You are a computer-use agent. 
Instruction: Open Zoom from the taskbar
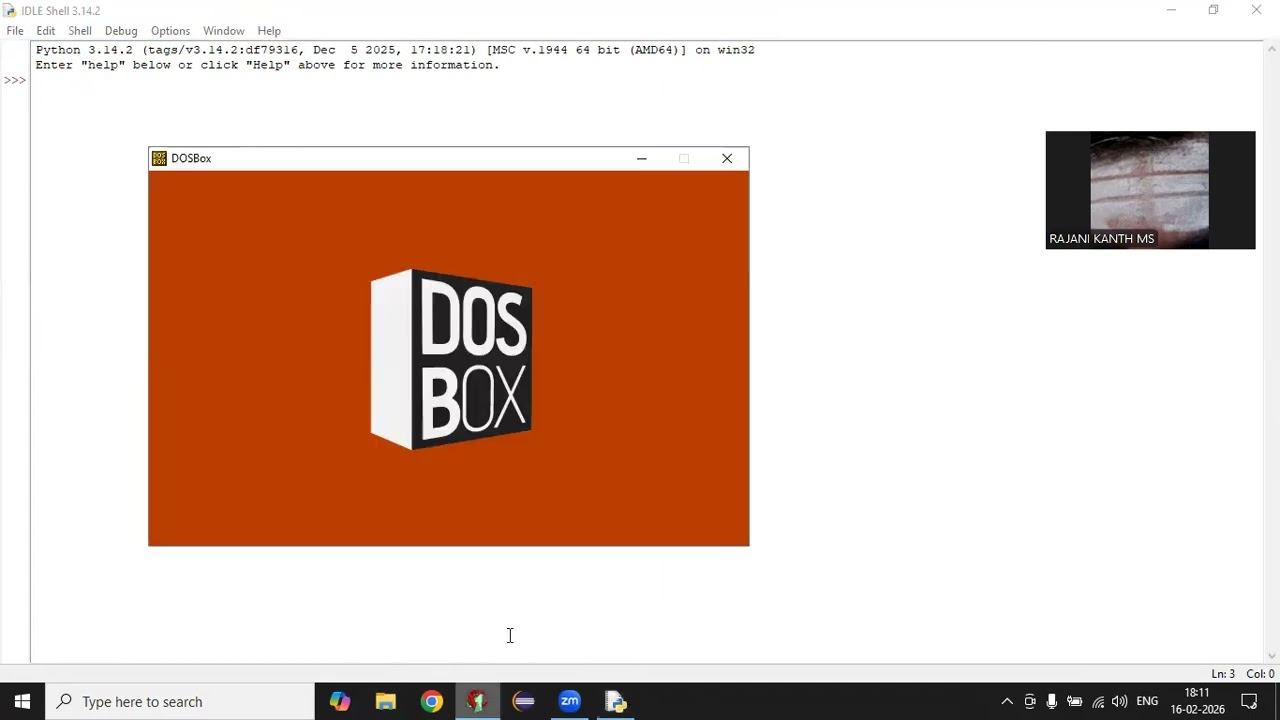tap(570, 701)
